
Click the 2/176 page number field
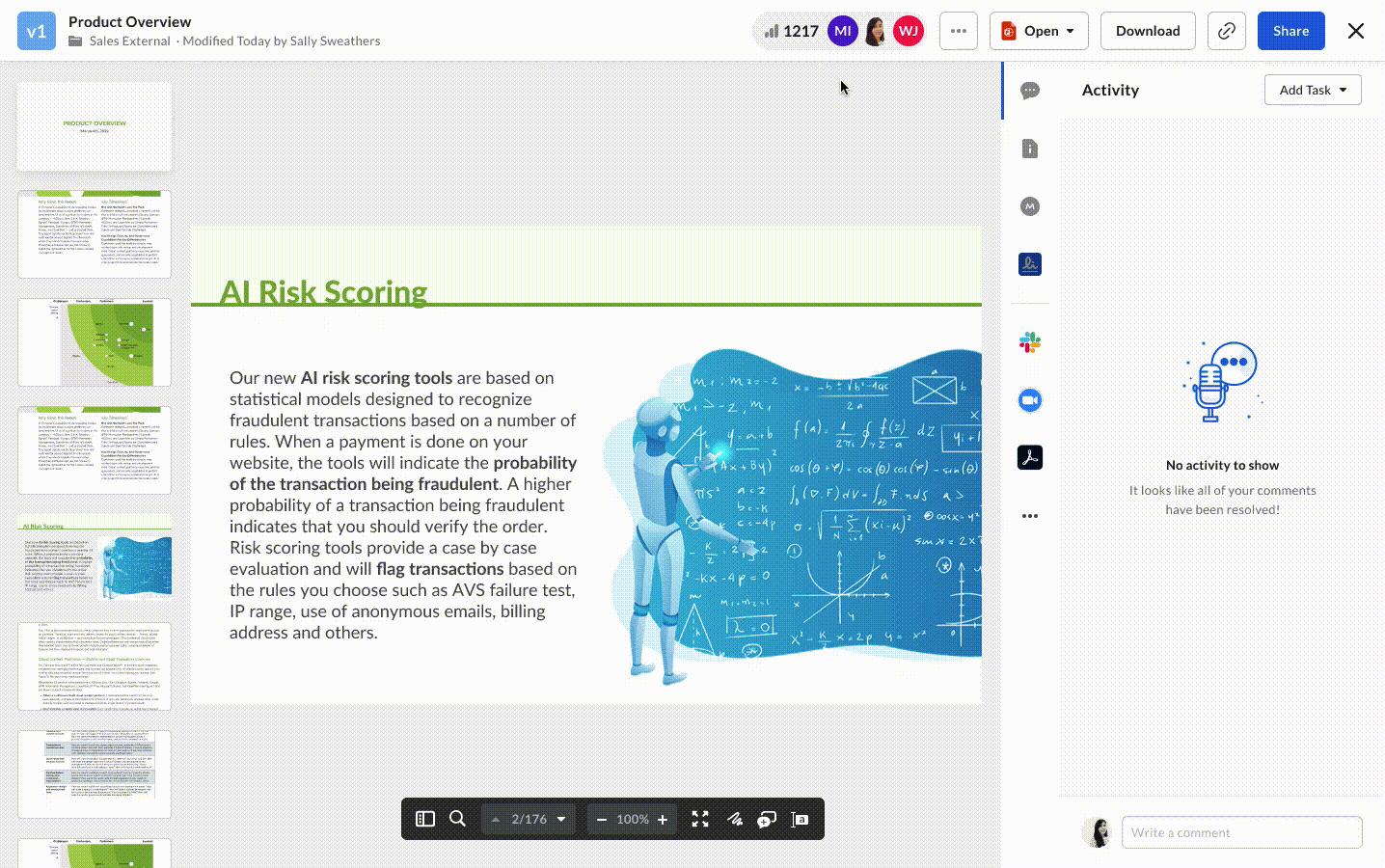click(x=529, y=820)
